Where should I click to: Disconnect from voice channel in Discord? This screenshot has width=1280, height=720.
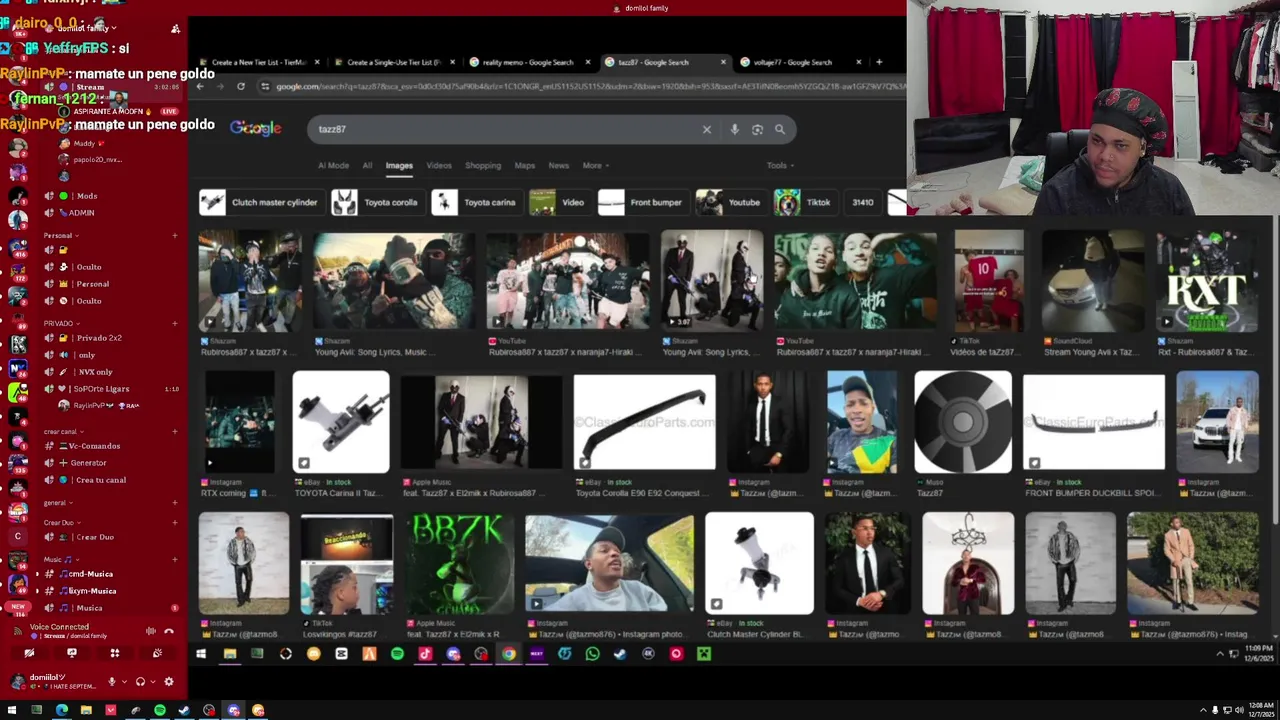pos(168,631)
